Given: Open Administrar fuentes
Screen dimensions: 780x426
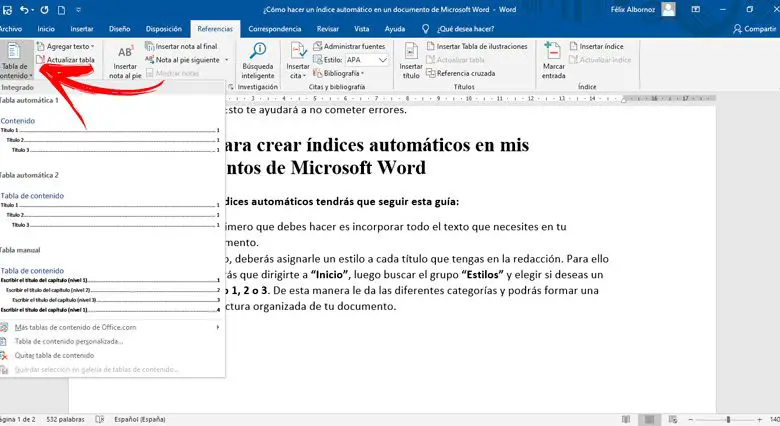Looking at the screenshot, I should pyautogui.click(x=349, y=46).
